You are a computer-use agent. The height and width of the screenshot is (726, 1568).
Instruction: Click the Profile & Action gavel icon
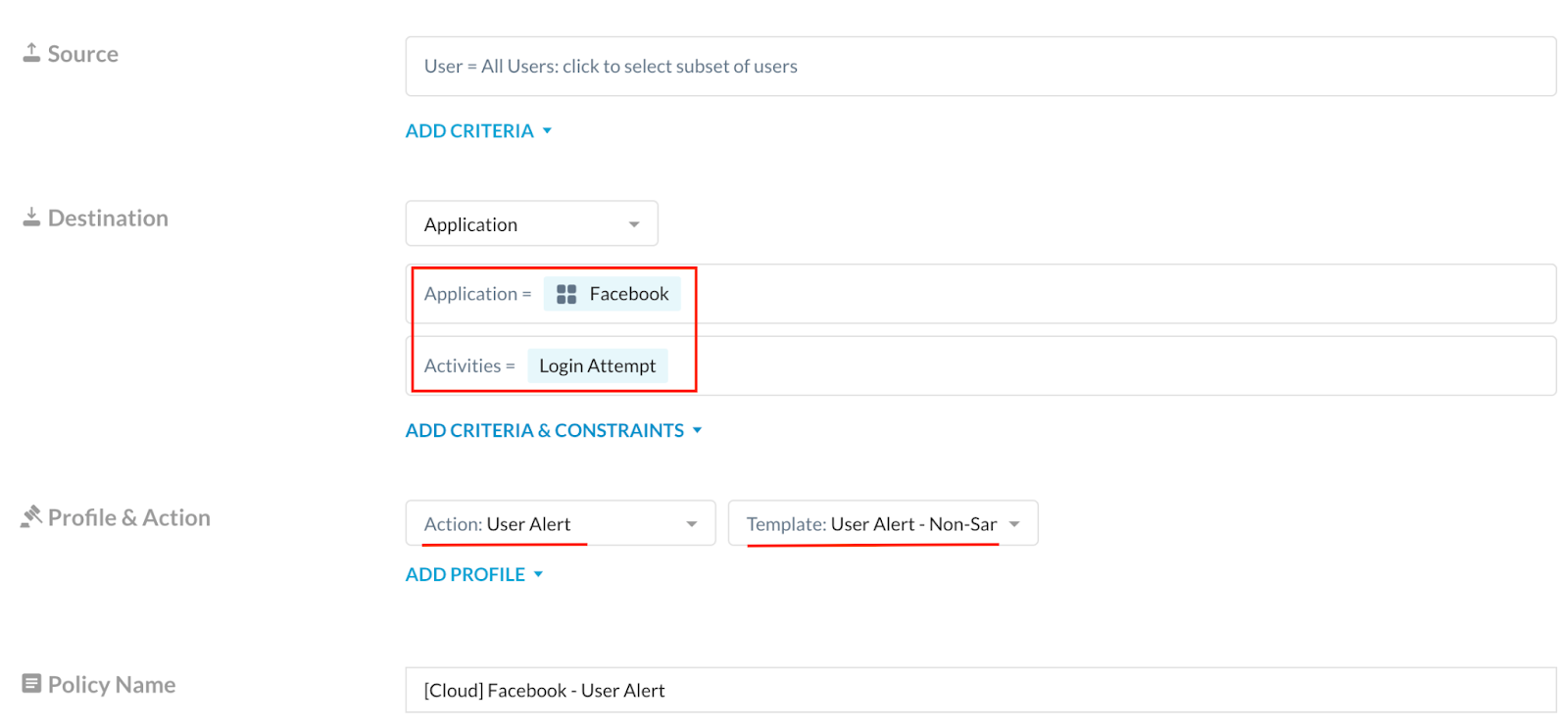31,516
